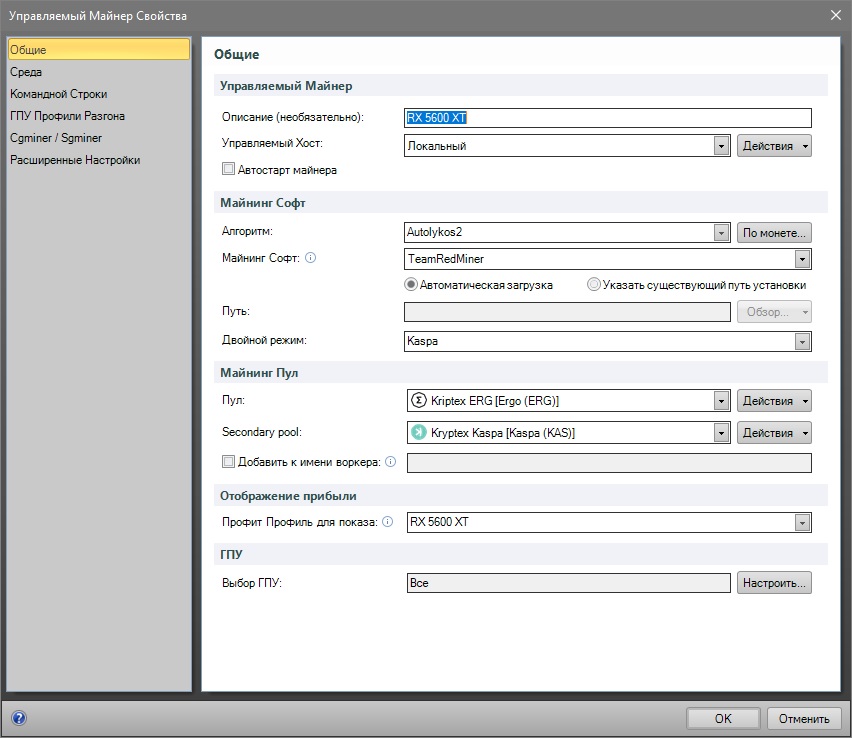Click info icon near Профит Профиль для показа

[x=387, y=522]
